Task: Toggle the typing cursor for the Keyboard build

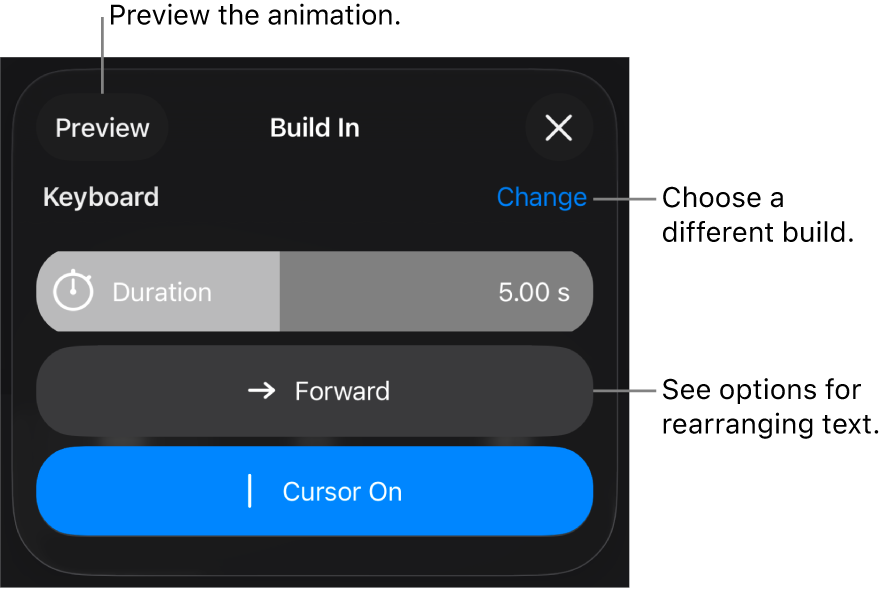Action: click(x=315, y=491)
